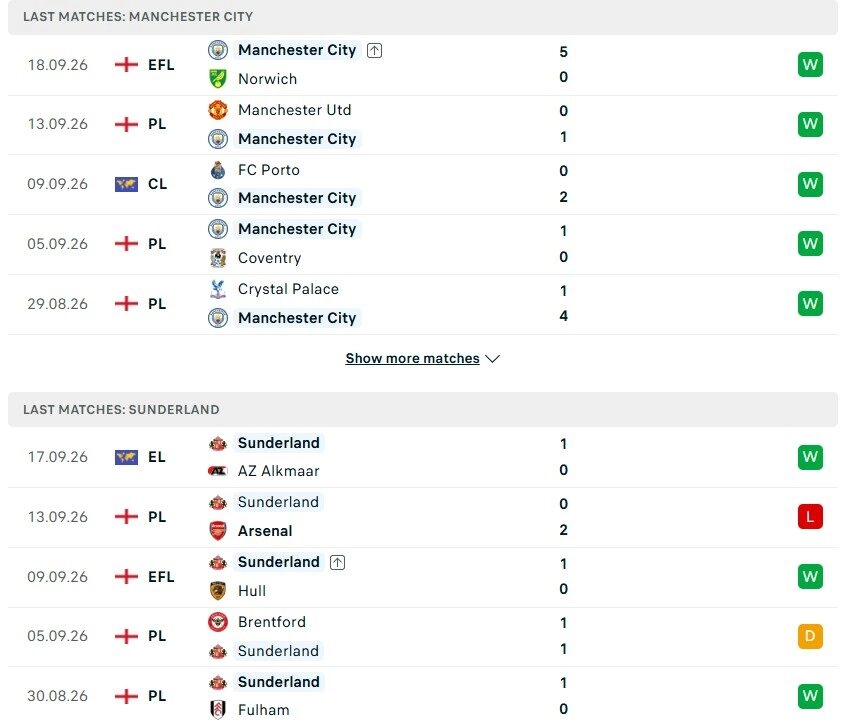Click the FC Porto club crest
The image size is (847, 726).
218,170
